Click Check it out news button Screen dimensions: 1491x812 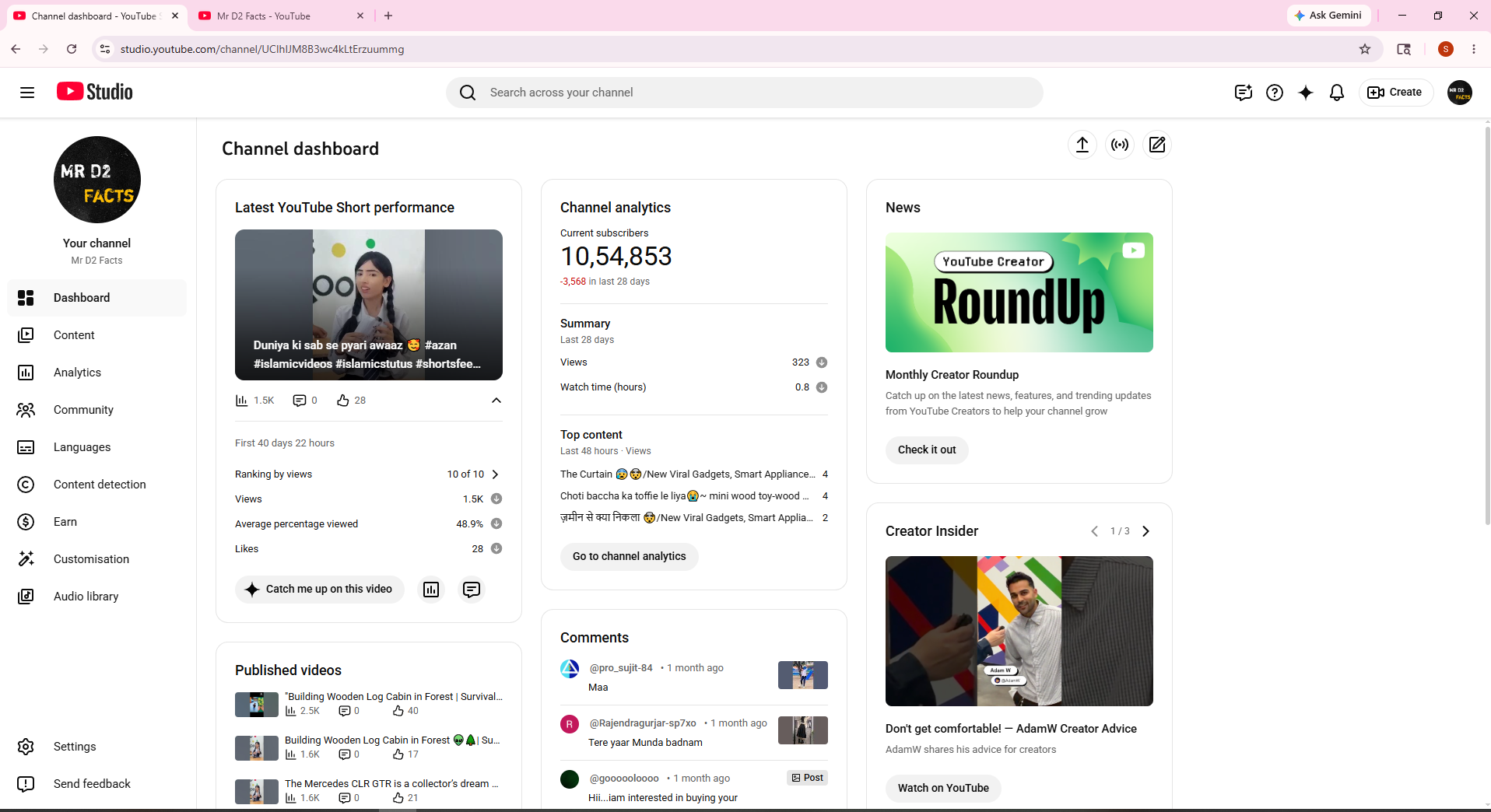[x=927, y=450]
